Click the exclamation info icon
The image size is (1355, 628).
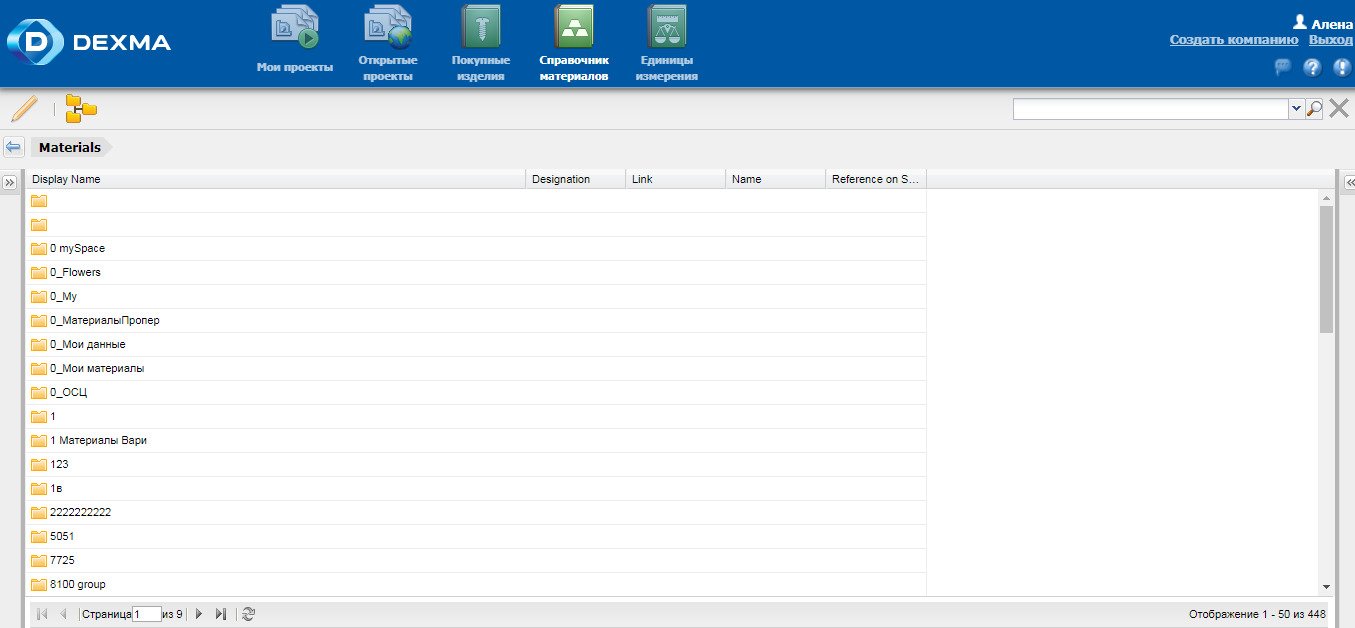[1343, 67]
